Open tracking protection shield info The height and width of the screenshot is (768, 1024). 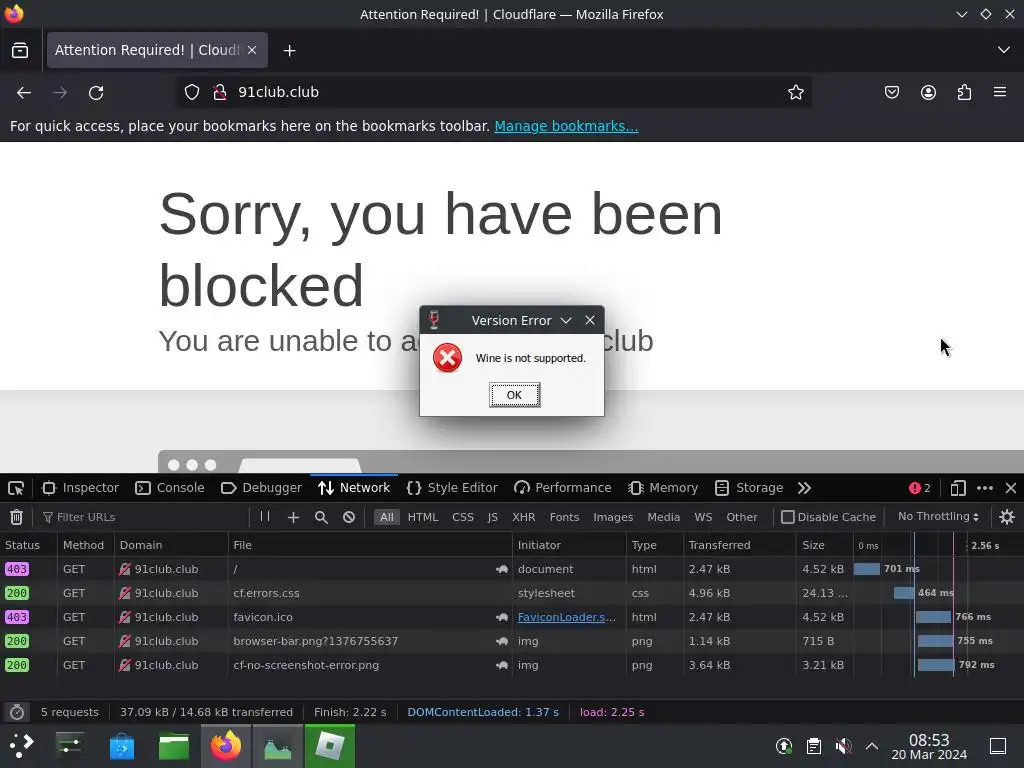pos(191,92)
